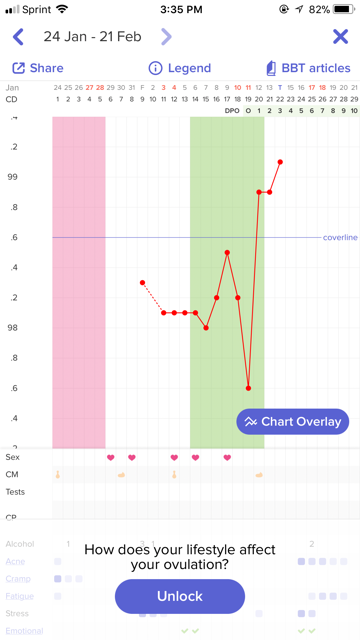
Task: Tap the coverline label
Action: coord(340,238)
